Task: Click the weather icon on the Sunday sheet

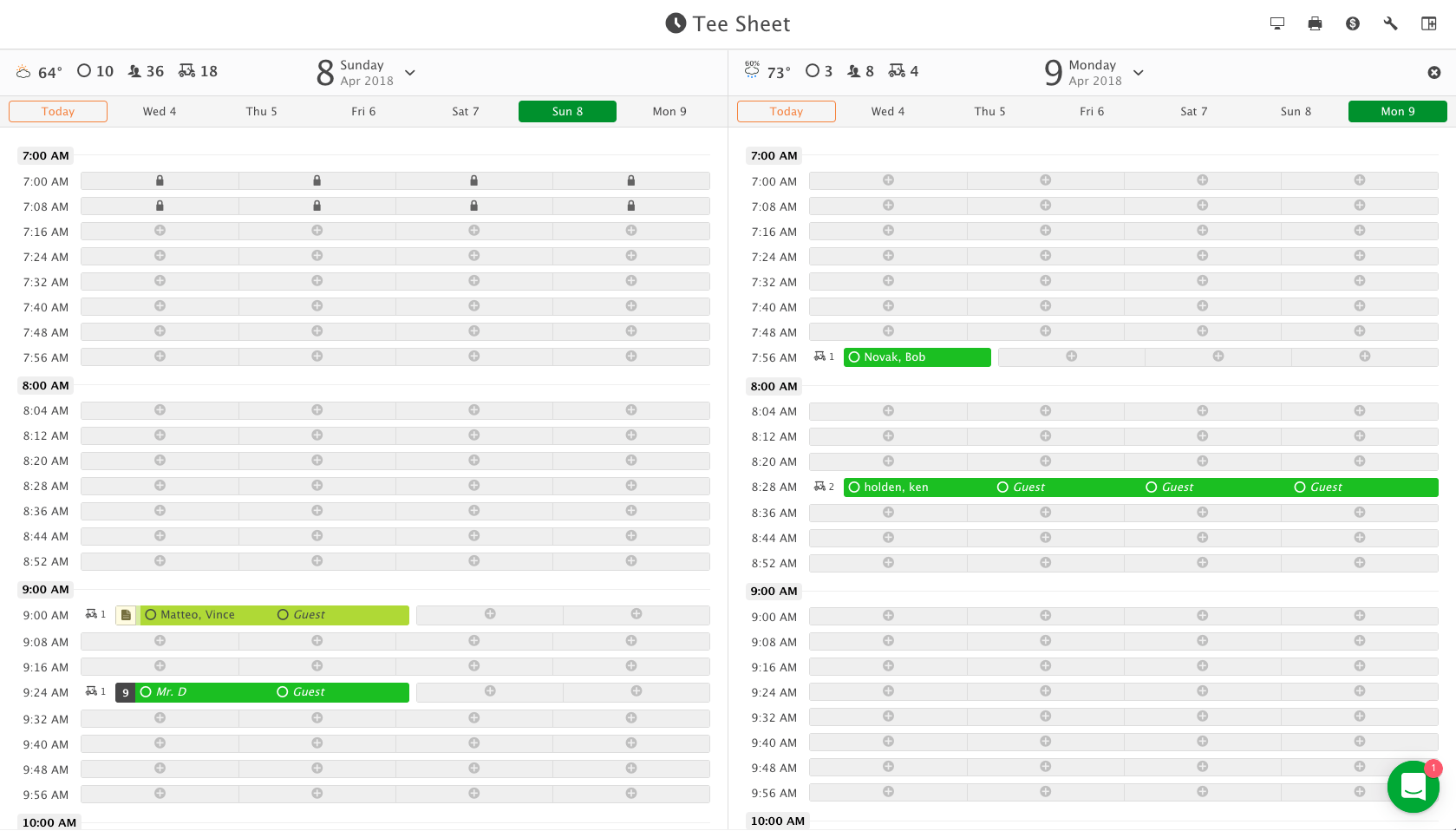Action: tap(23, 72)
